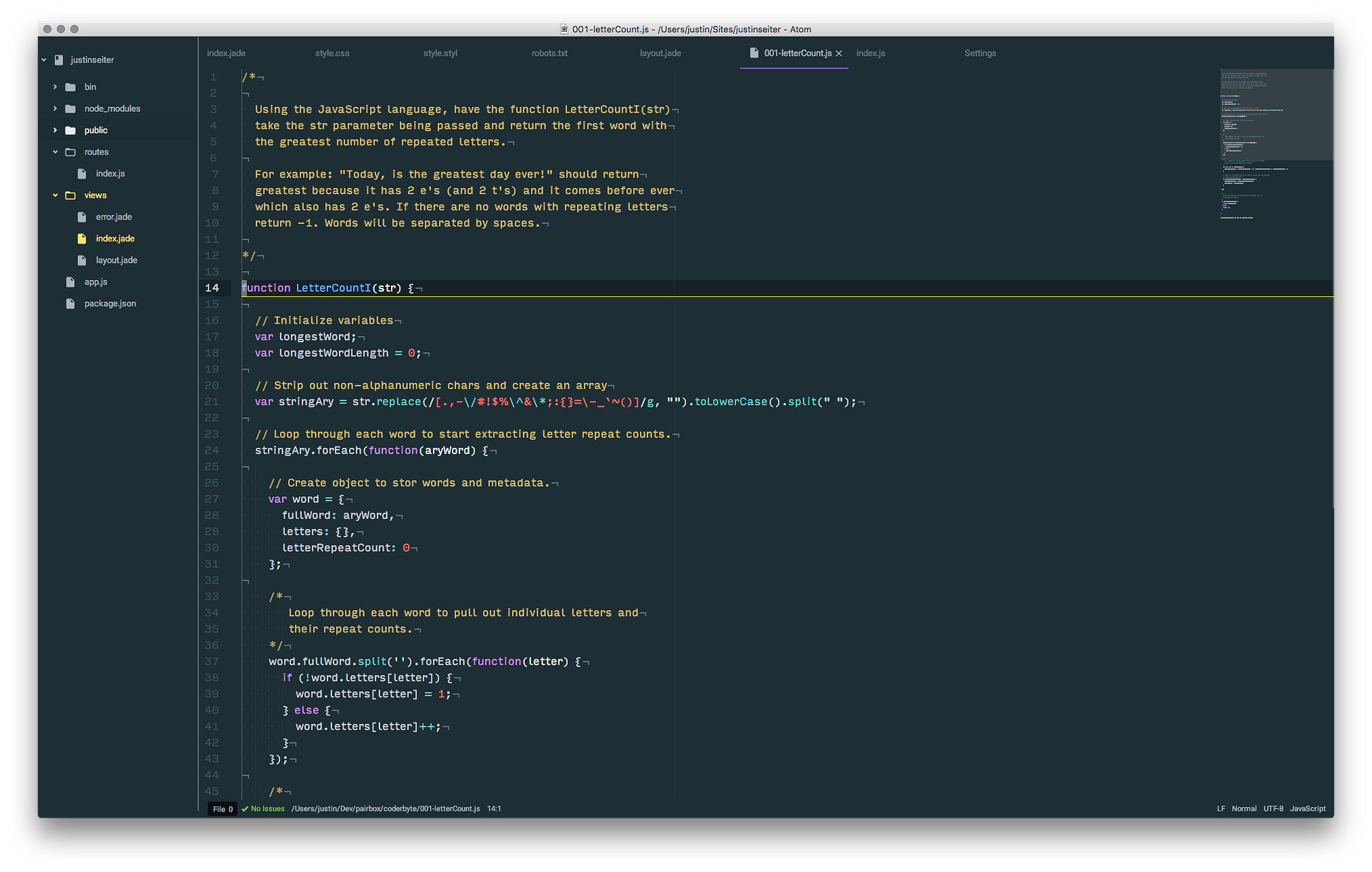The height and width of the screenshot is (872, 1372).
Task: Click the justinseiter project repo icon
Action: pos(58,60)
